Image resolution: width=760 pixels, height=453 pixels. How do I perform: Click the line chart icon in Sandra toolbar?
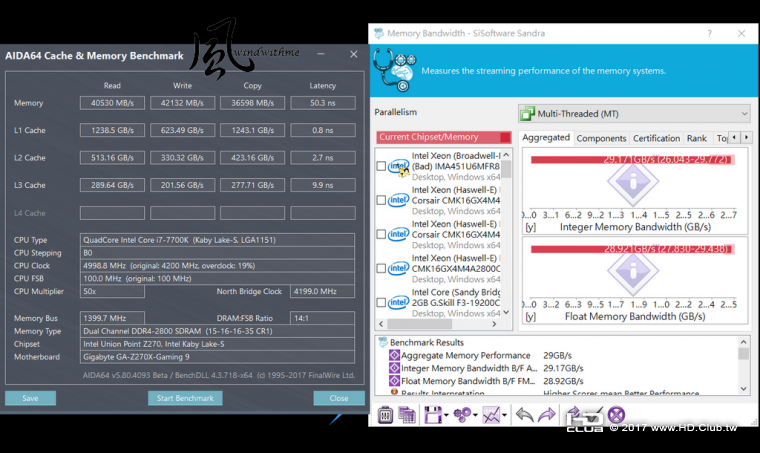491,415
